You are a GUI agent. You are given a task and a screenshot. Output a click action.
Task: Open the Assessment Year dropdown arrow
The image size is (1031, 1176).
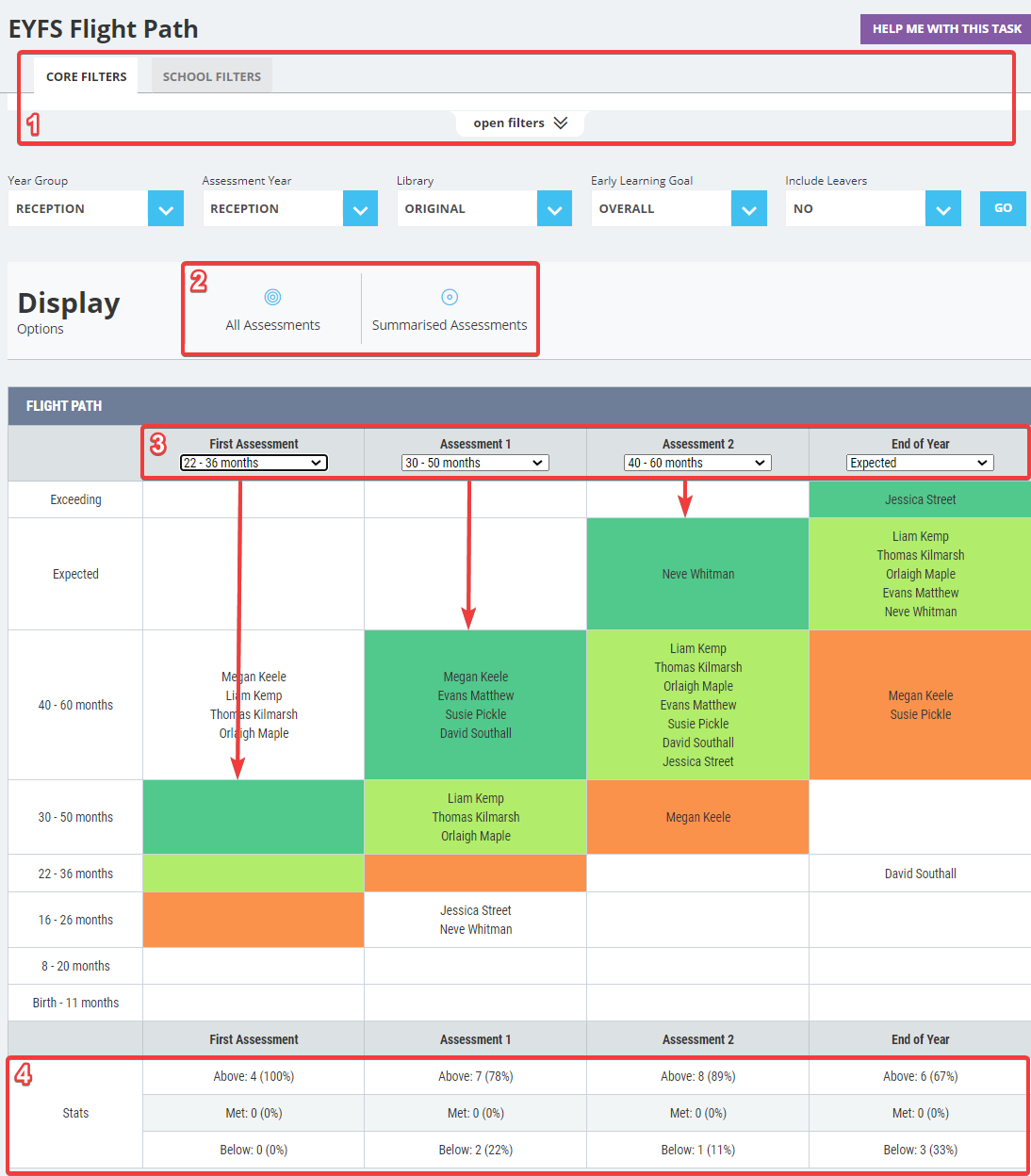coord(360,208)
